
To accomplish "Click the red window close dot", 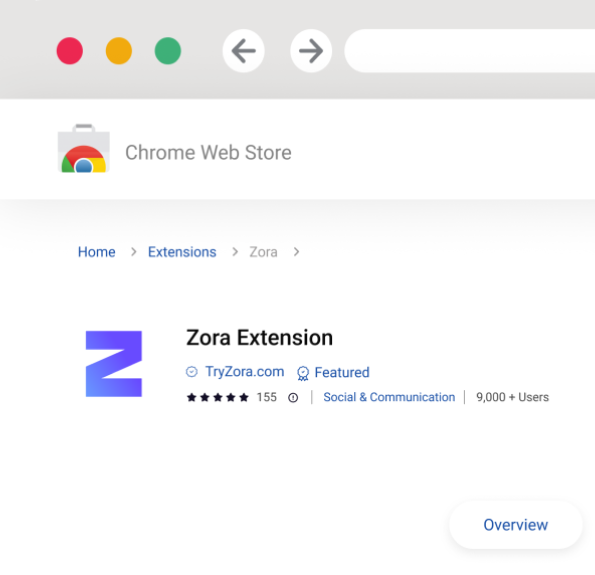I will [70, 51].
